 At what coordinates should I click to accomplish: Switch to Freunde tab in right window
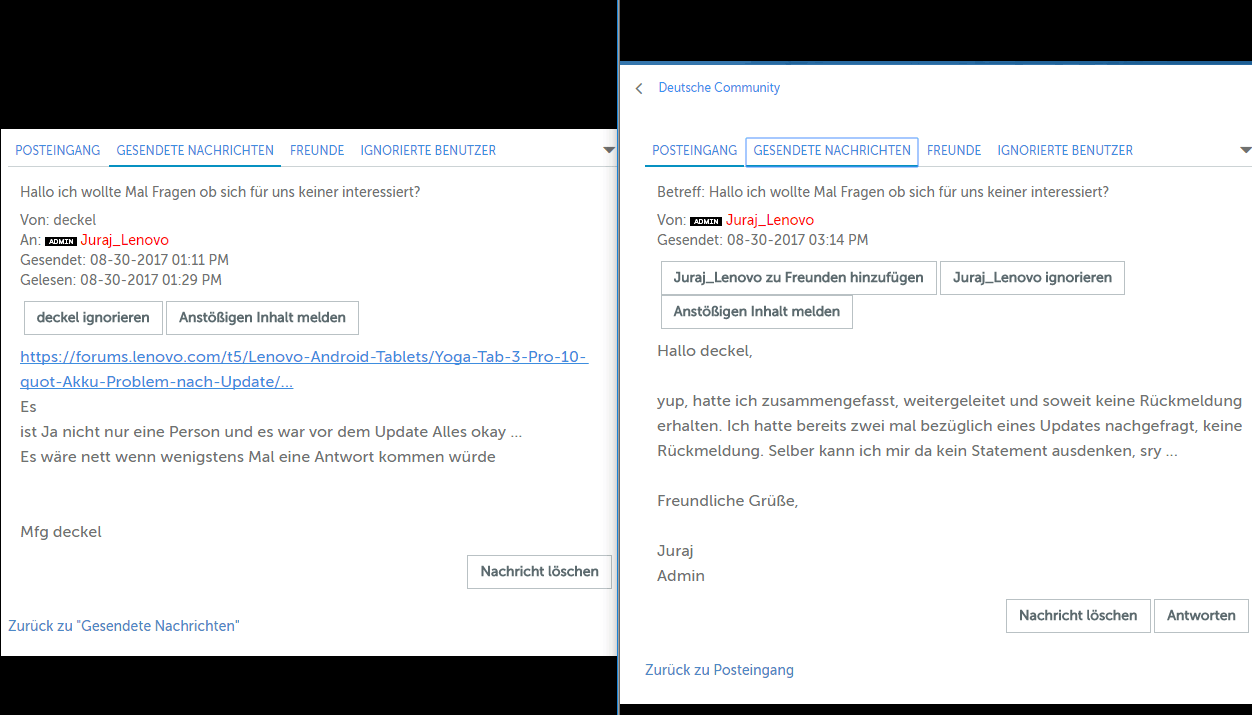point(954,150)
